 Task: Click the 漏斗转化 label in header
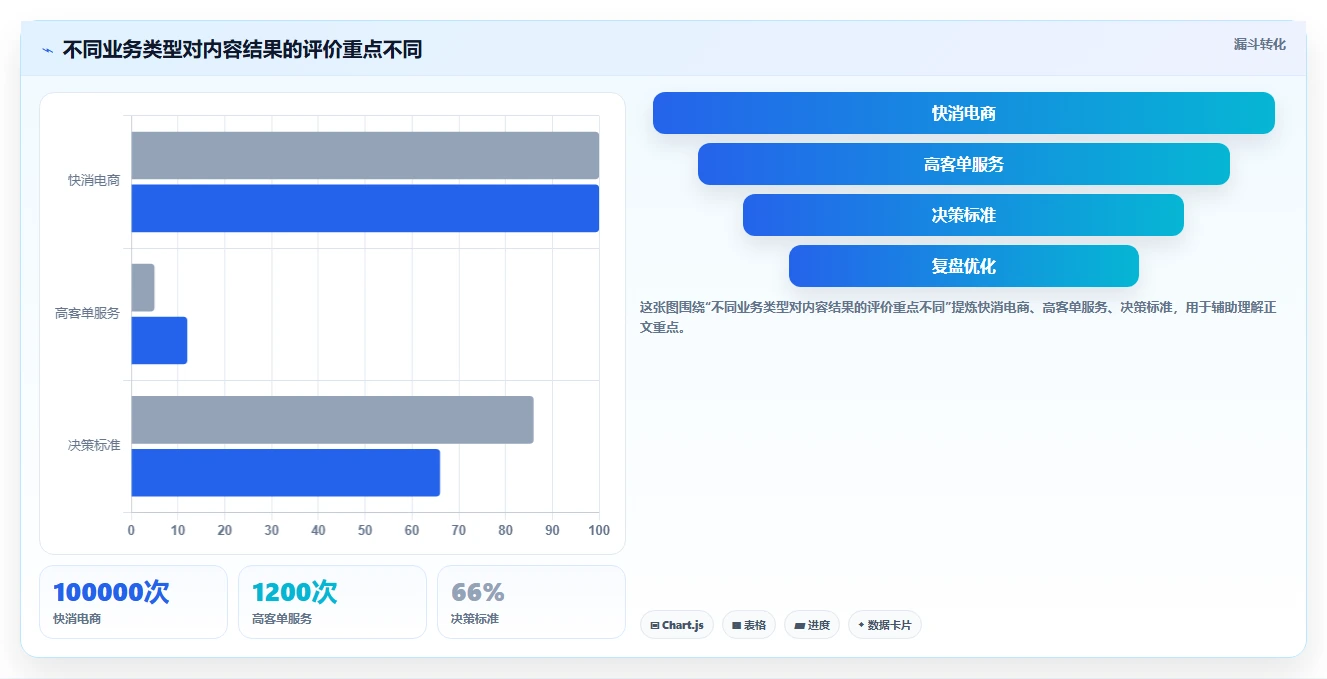coord(1259,44)
